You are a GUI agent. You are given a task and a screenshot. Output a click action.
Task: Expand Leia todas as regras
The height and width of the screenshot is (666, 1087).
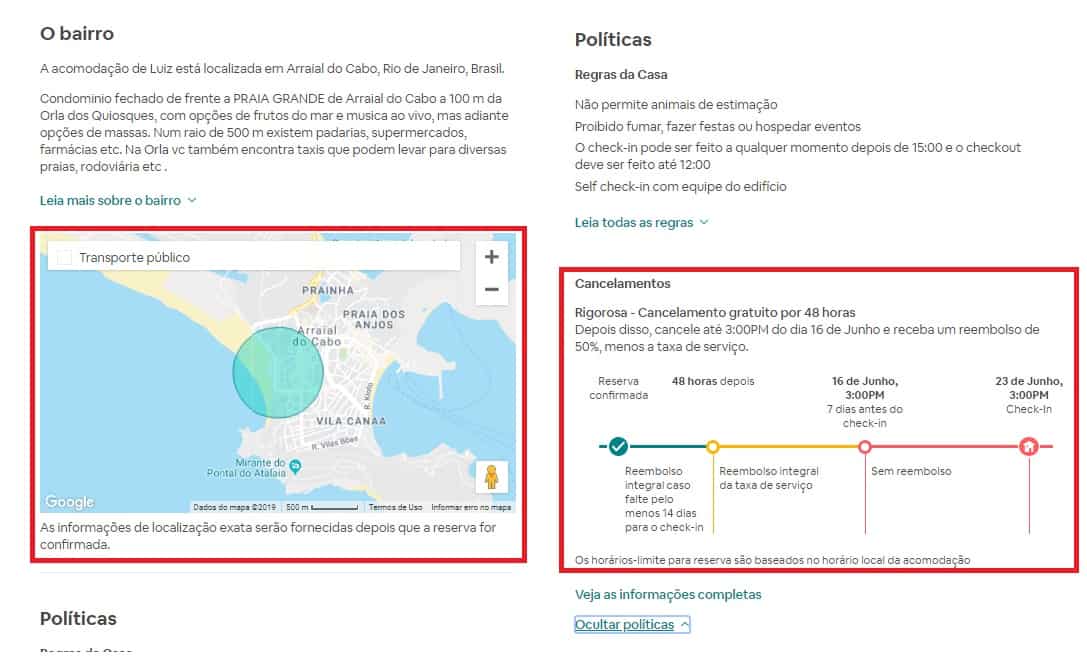pos(641,222)
